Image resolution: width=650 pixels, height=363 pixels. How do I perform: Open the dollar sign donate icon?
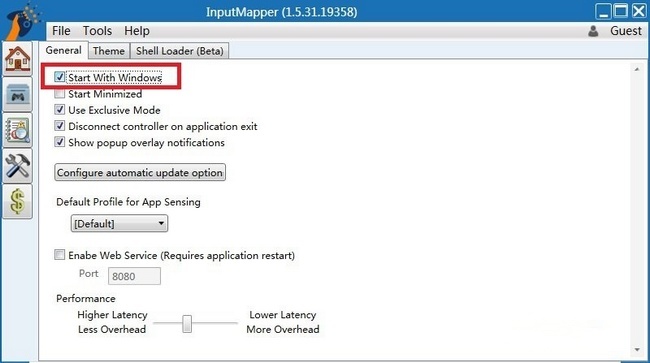click(17, 202)
